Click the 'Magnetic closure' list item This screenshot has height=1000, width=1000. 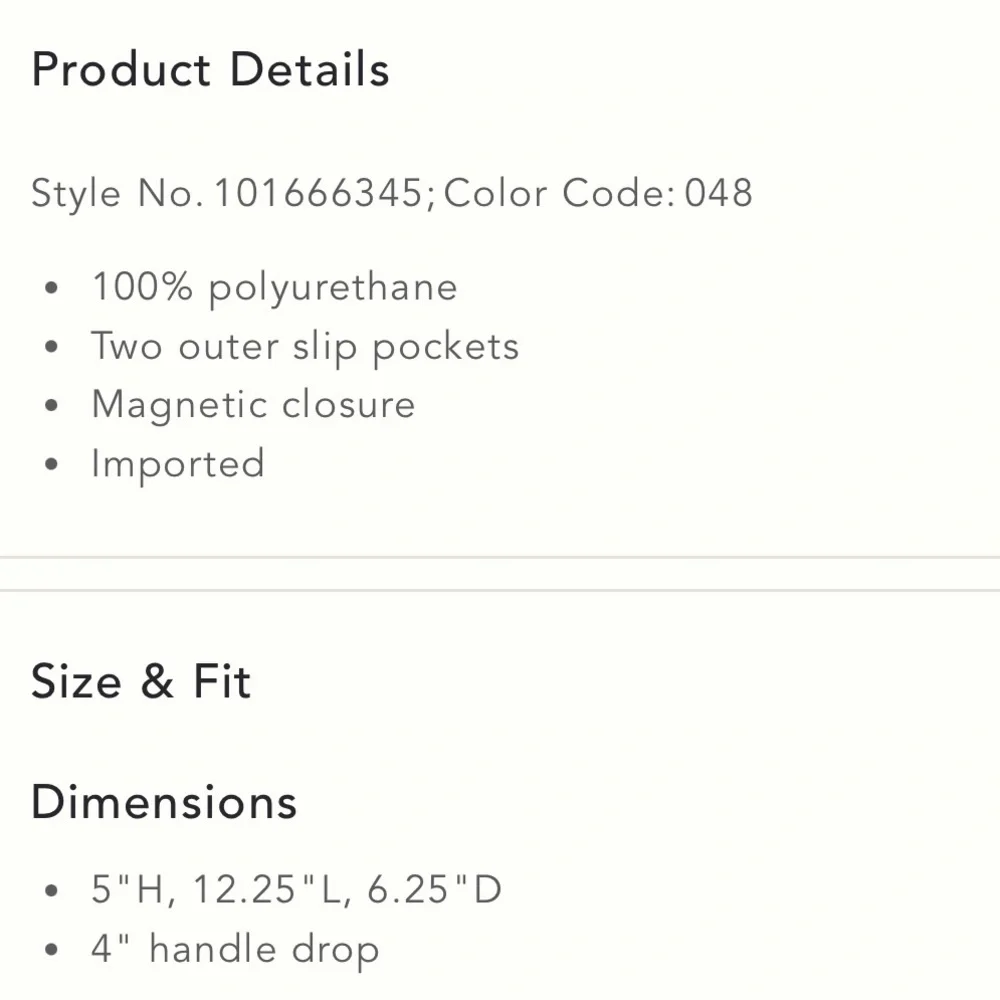[253, 405]
